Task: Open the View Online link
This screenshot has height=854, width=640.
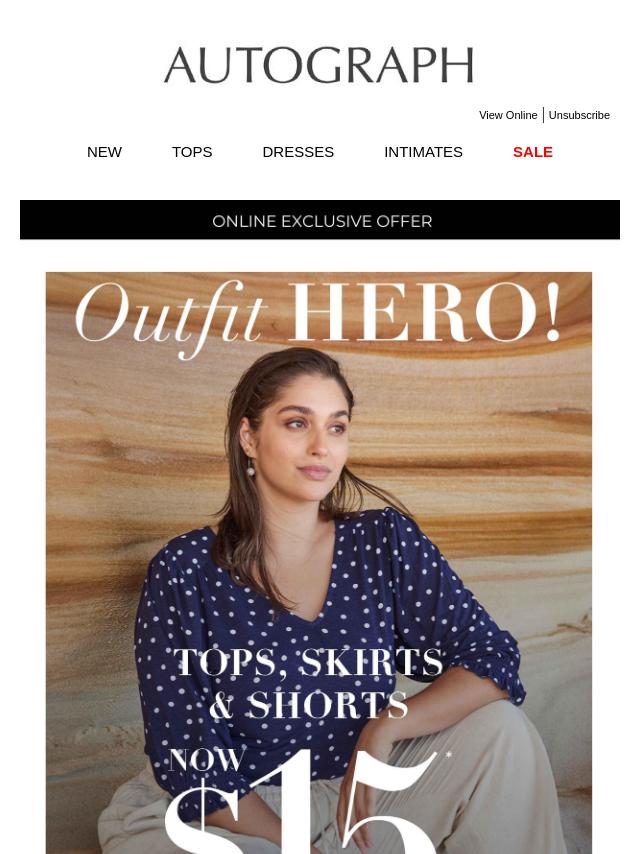Action: pyautogui.click(x=508, y=115)
